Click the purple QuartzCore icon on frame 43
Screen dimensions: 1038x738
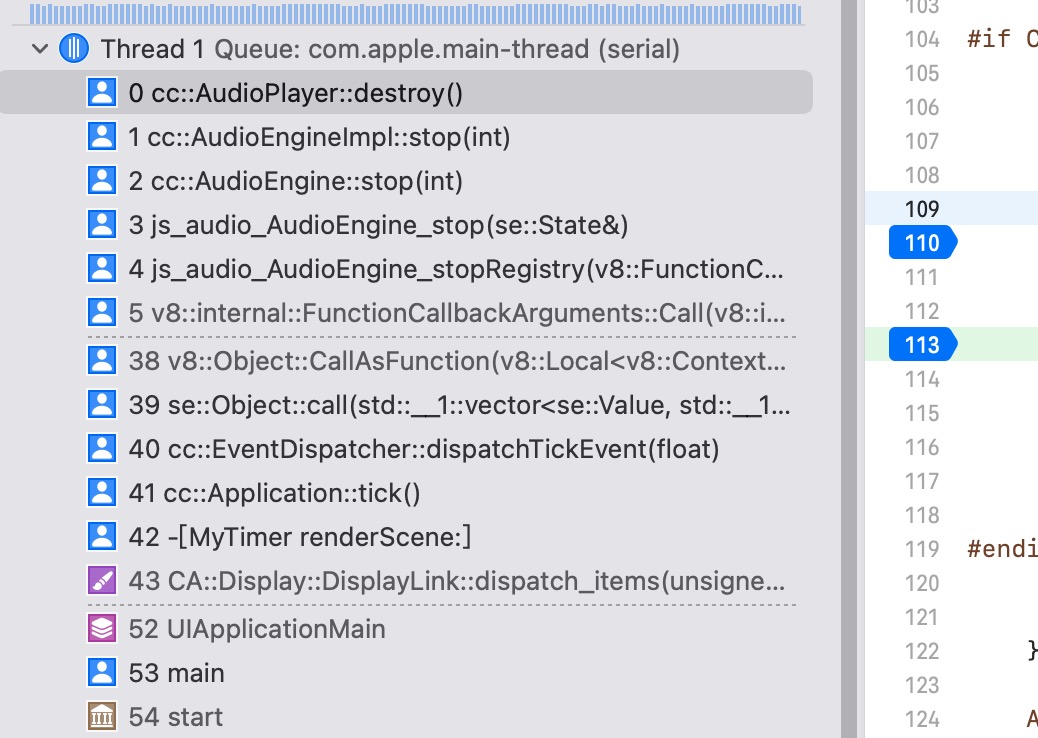click(x=101, y=581)
